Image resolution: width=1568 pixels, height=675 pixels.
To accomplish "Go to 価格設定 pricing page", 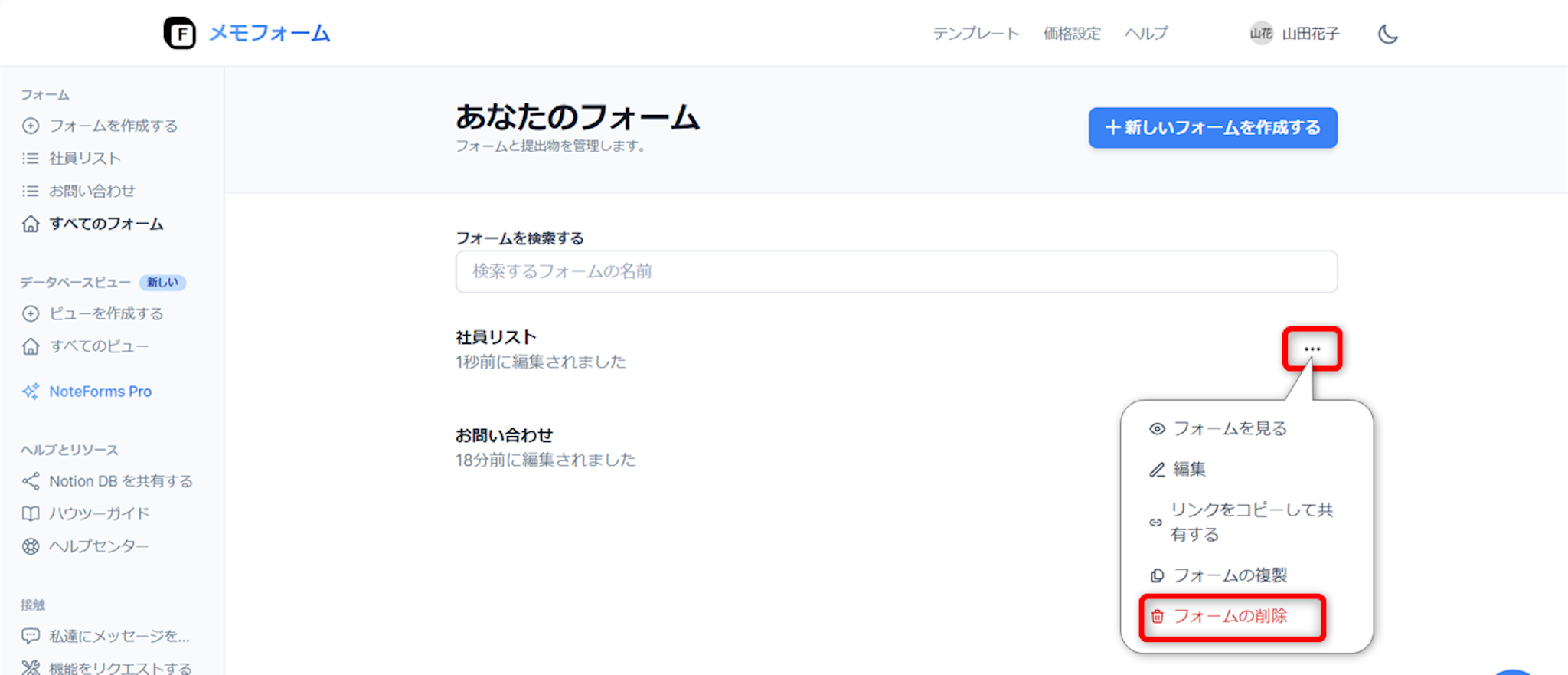I will tap(1071, 34).
